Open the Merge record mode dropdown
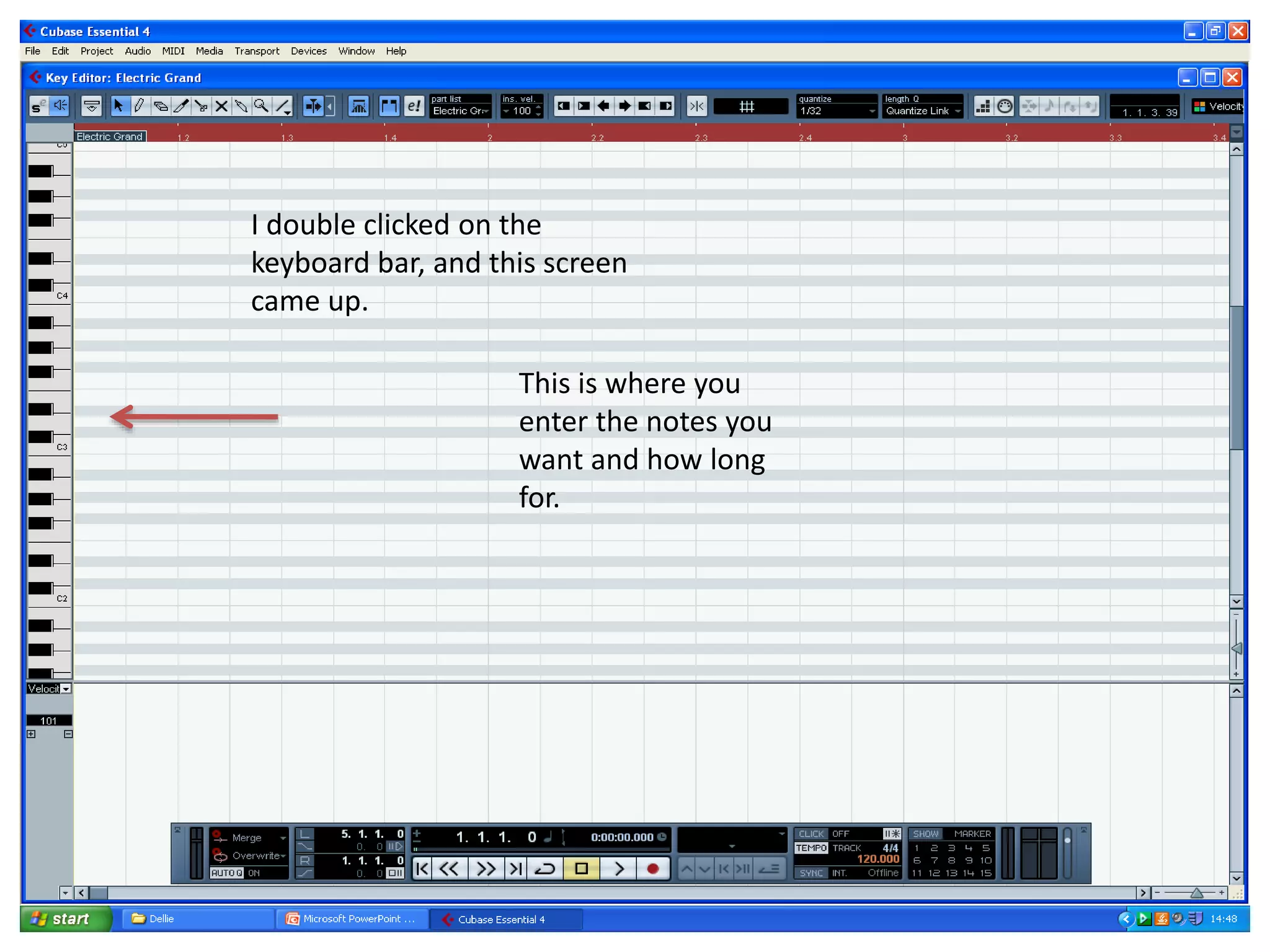Viewport: 1270px width, 952px height. pos(249,838)
